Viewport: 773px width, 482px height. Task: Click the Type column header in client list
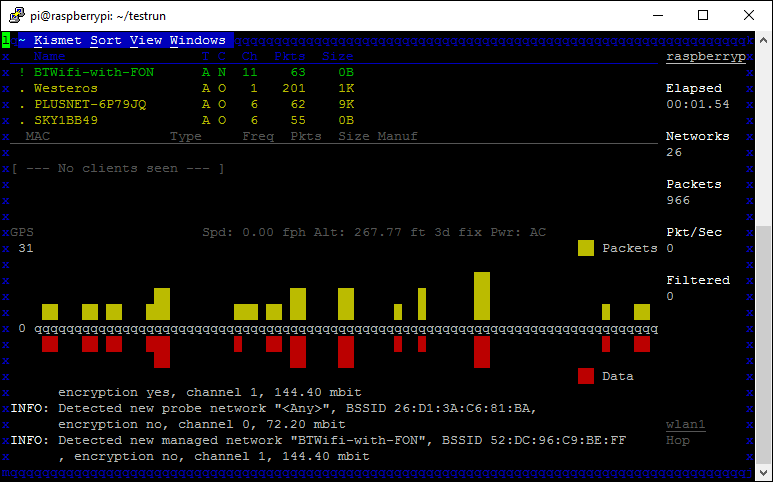tap(186, 136)
